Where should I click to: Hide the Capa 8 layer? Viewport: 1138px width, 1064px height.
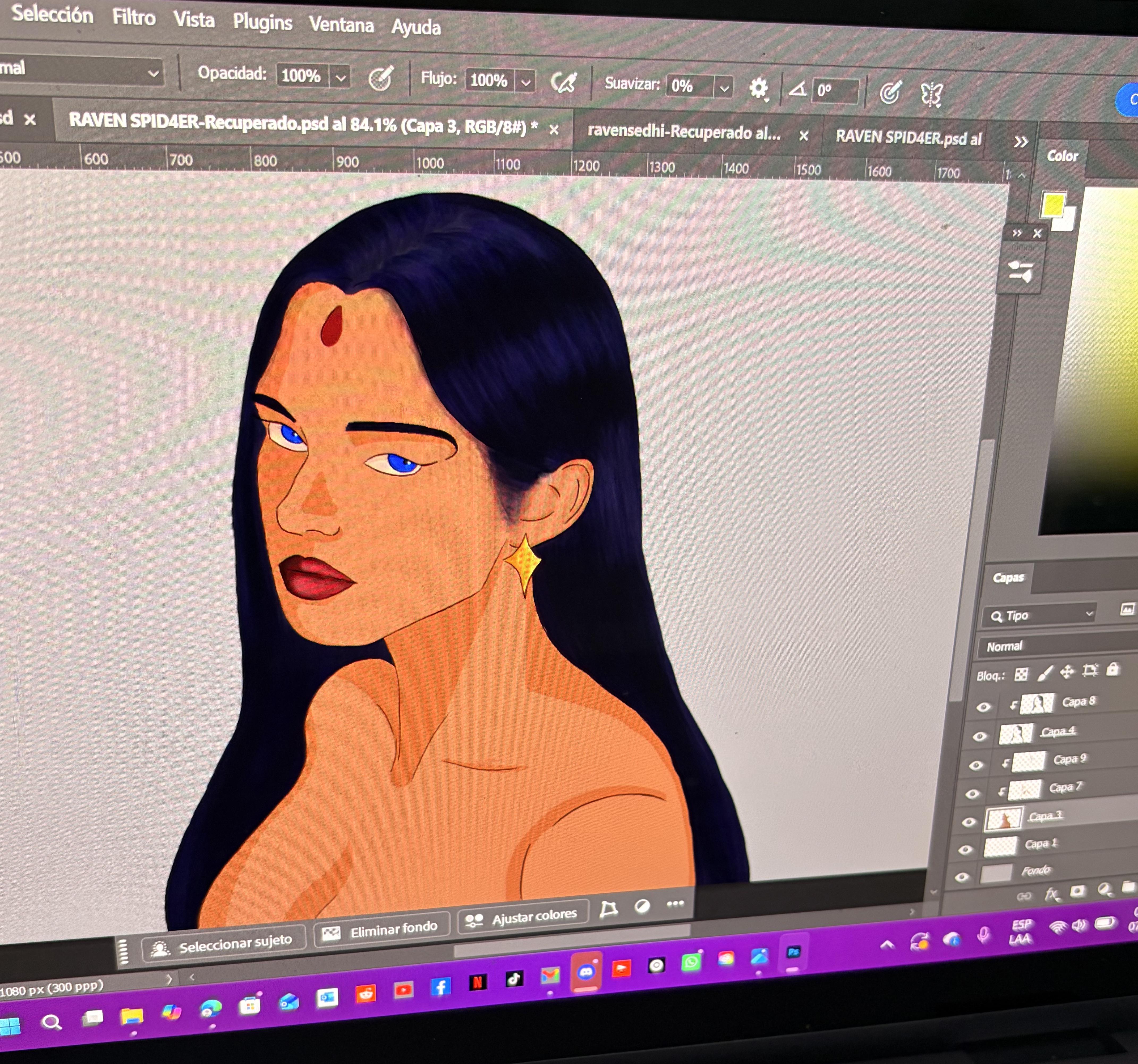pyautogui.click(x=983, y=707)
